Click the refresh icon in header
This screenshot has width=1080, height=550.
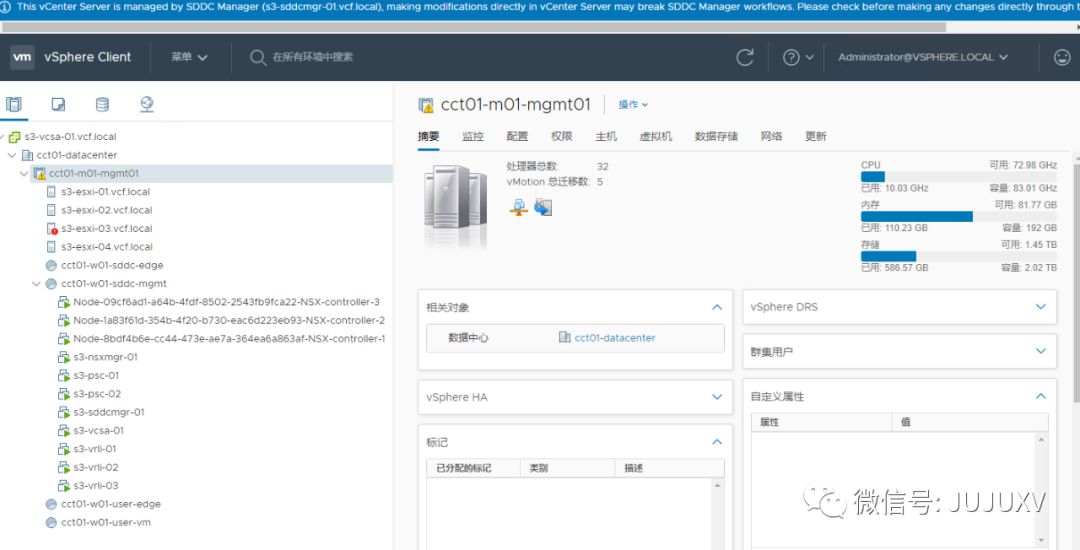[x=745, y=57]
